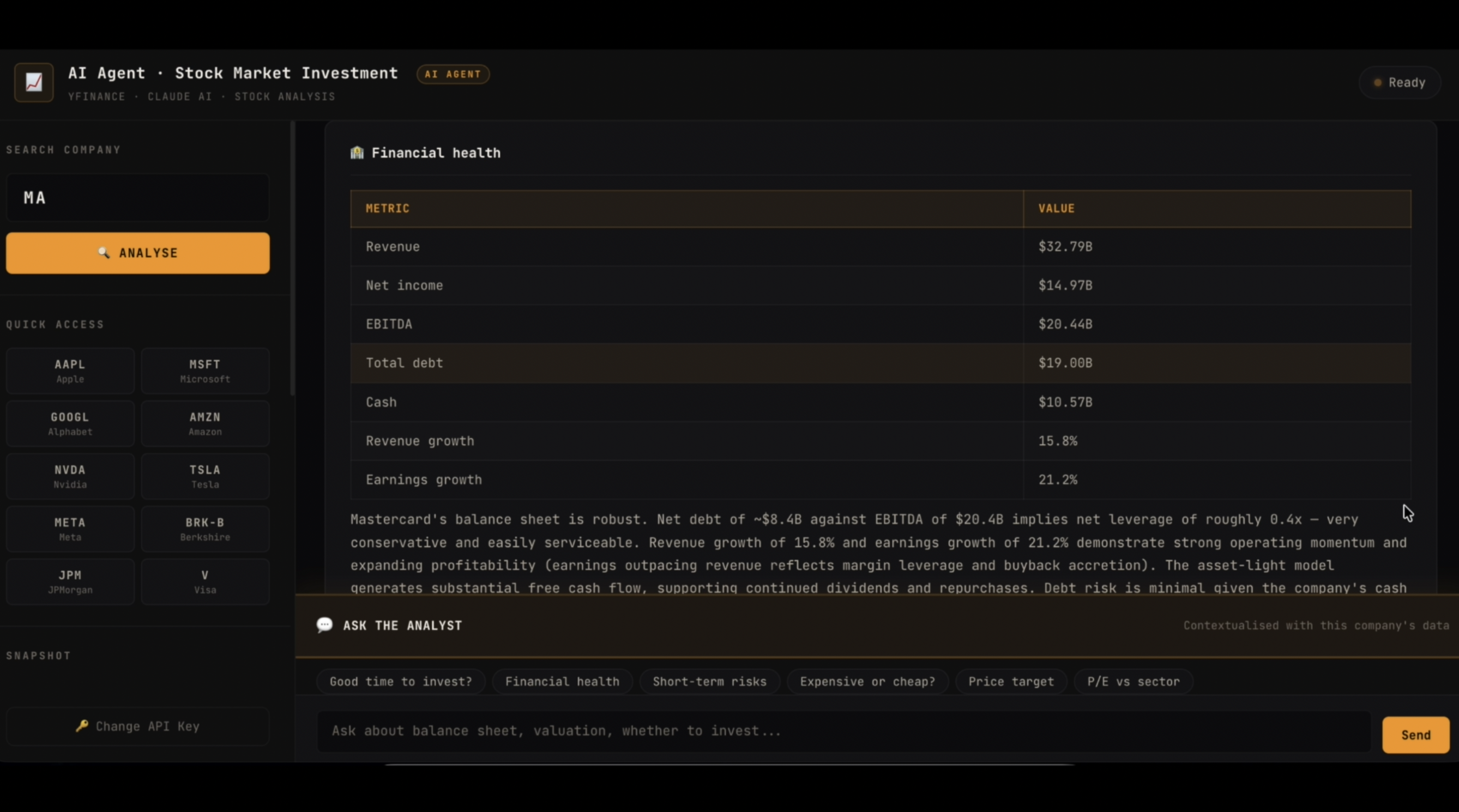The height and width of the screenshot is (812, 1459).
Task: Click the SNAPSHOT section label
Action: 39,656
